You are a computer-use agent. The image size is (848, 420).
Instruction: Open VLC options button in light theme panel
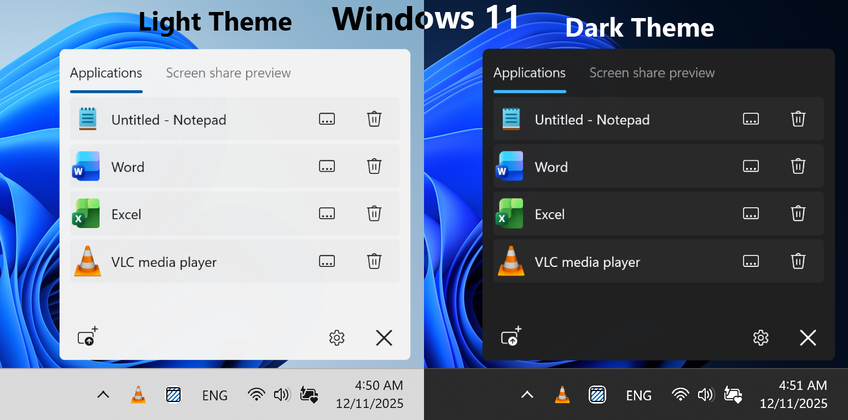[327, 261]
